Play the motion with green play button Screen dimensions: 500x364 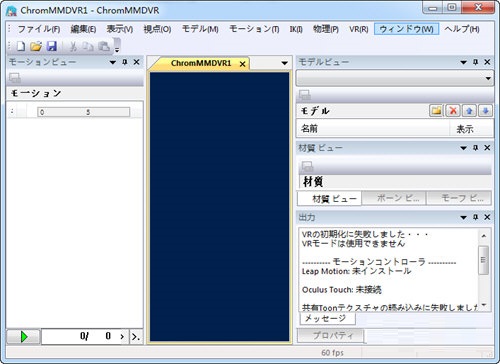(x=24, y=337)
